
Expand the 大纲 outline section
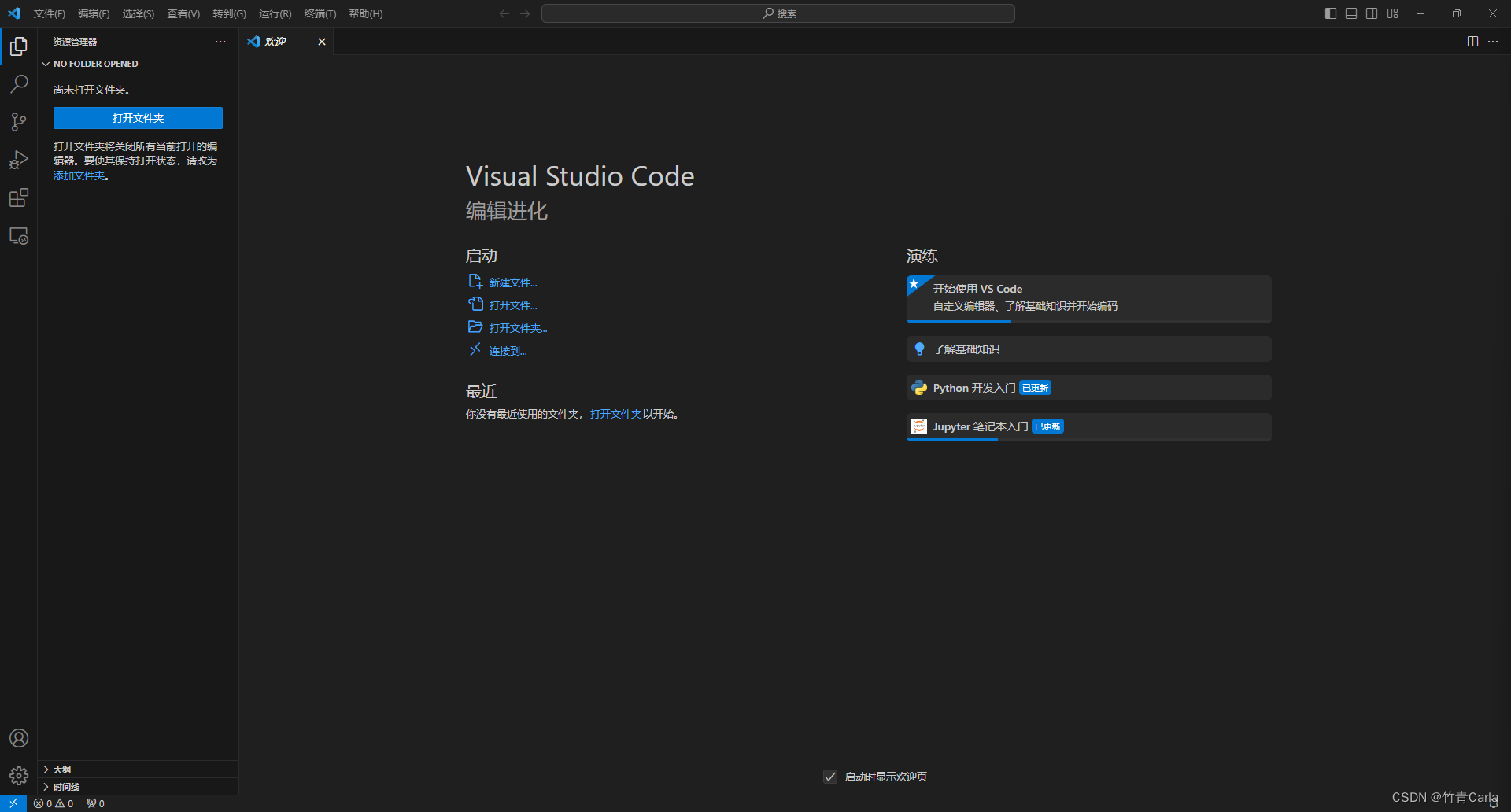(x=138, y=770)
